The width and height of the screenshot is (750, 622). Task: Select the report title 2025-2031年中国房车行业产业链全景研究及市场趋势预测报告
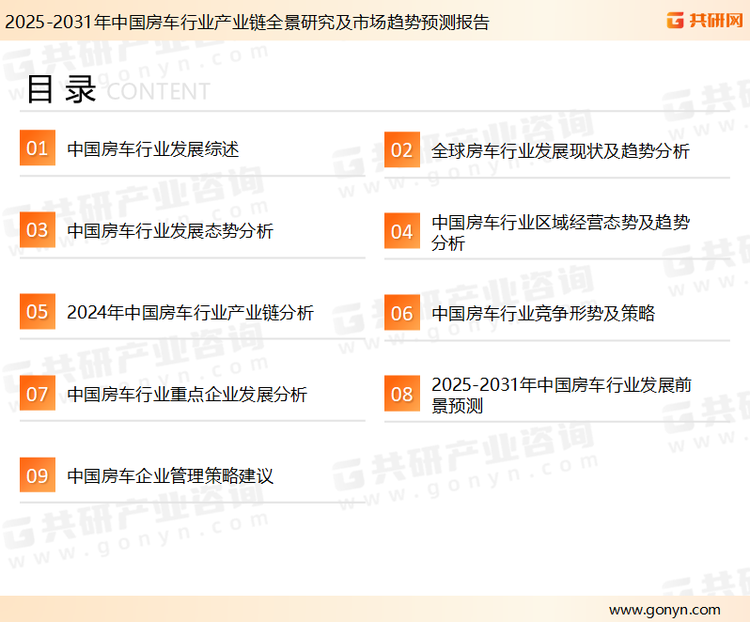(247, 22)
